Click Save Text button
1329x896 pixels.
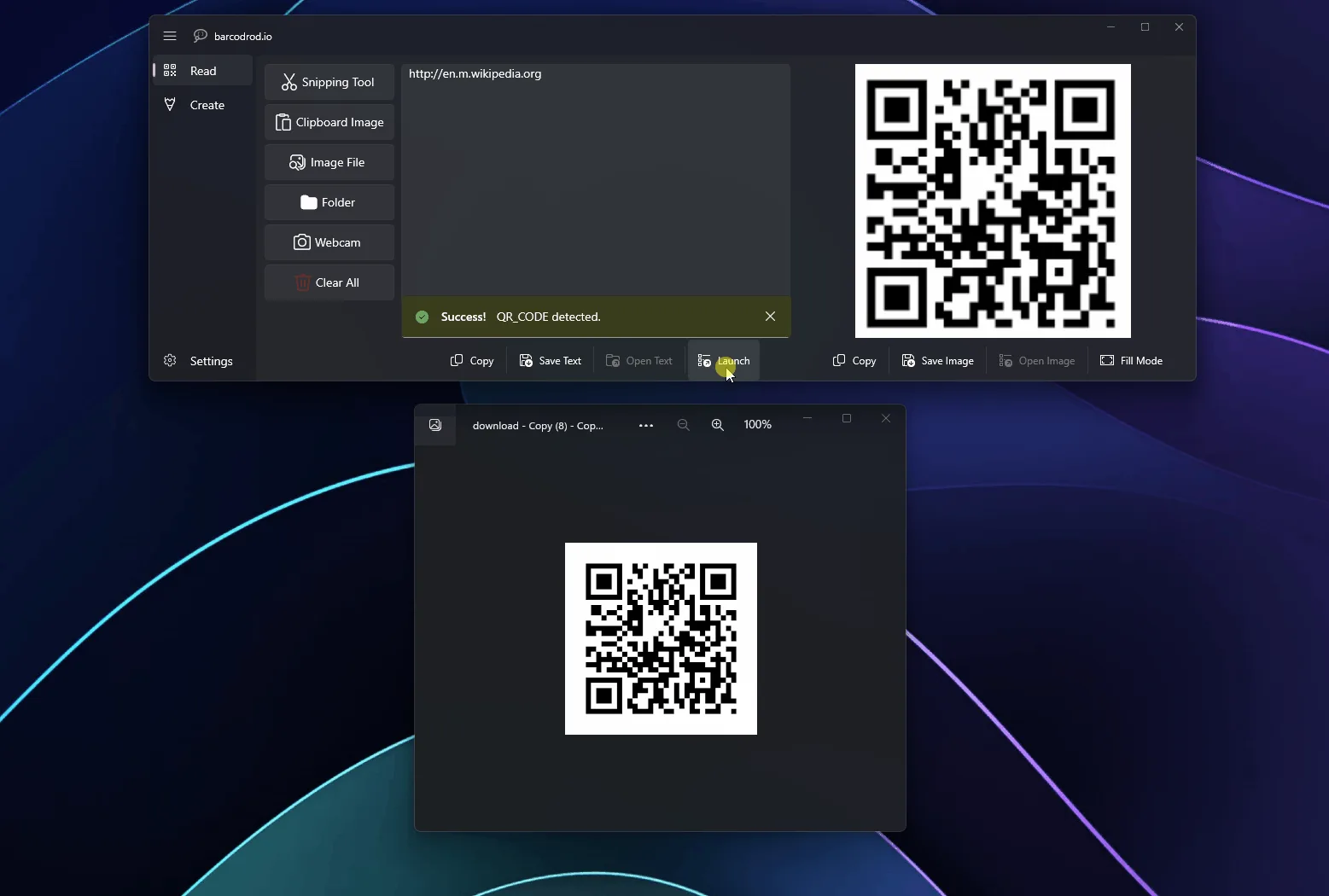pos(551,361)
